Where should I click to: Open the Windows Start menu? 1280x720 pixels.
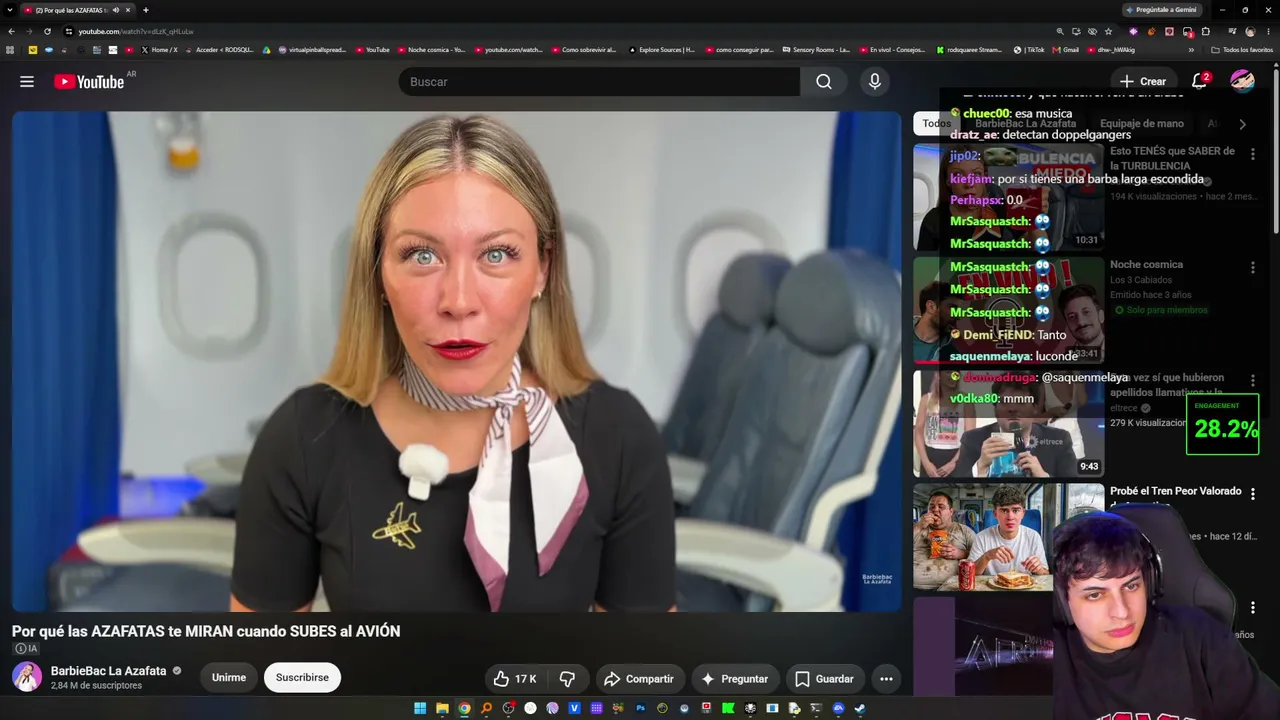coord(420,709)
